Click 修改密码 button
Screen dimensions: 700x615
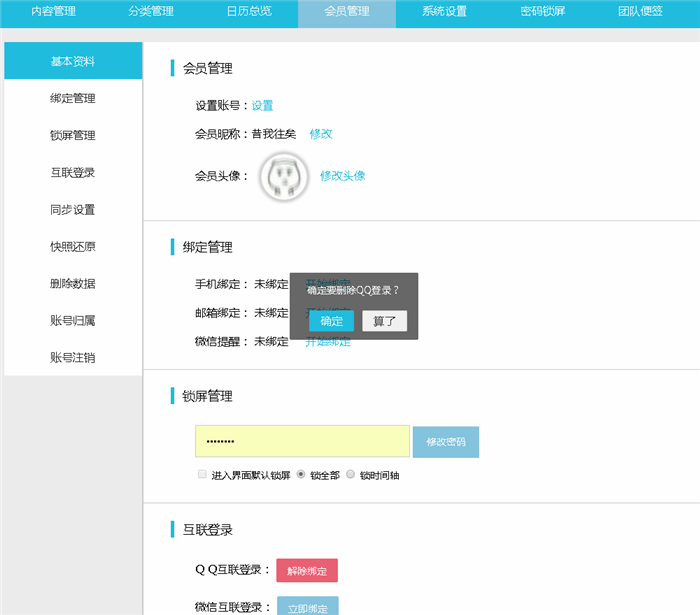(x=445, y=441)
